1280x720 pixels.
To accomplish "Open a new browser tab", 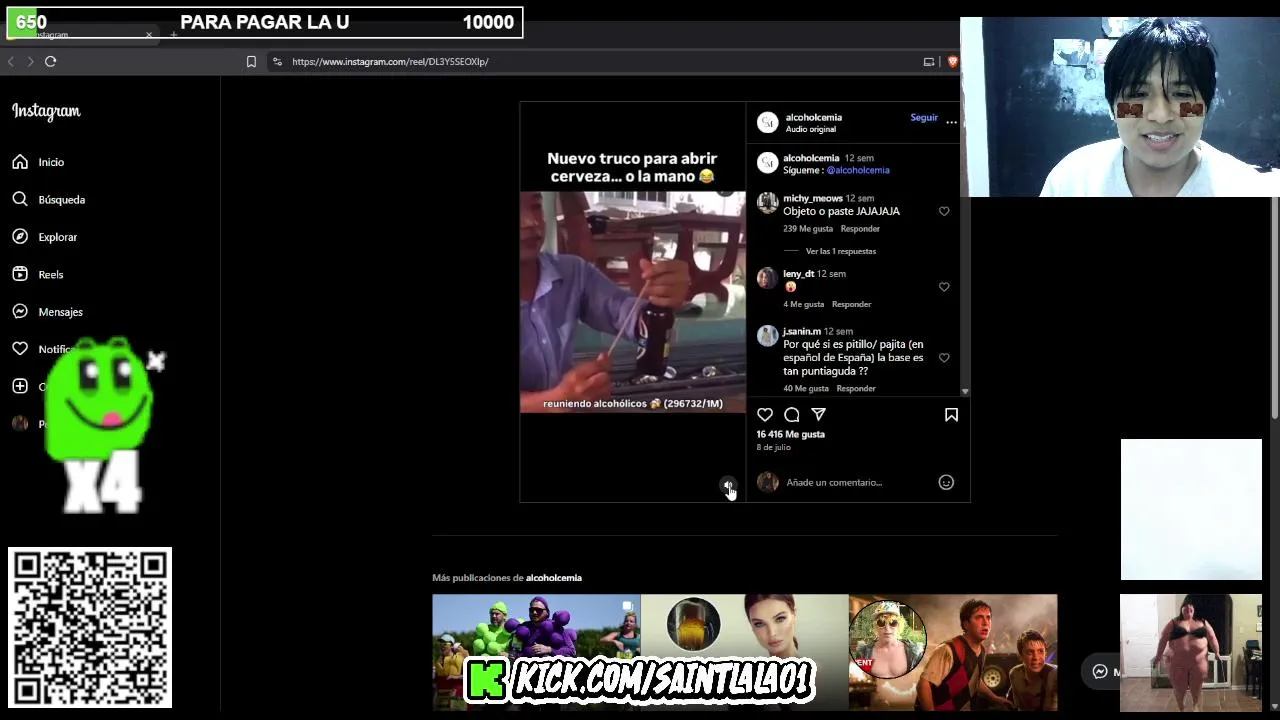I will [173, 35].
